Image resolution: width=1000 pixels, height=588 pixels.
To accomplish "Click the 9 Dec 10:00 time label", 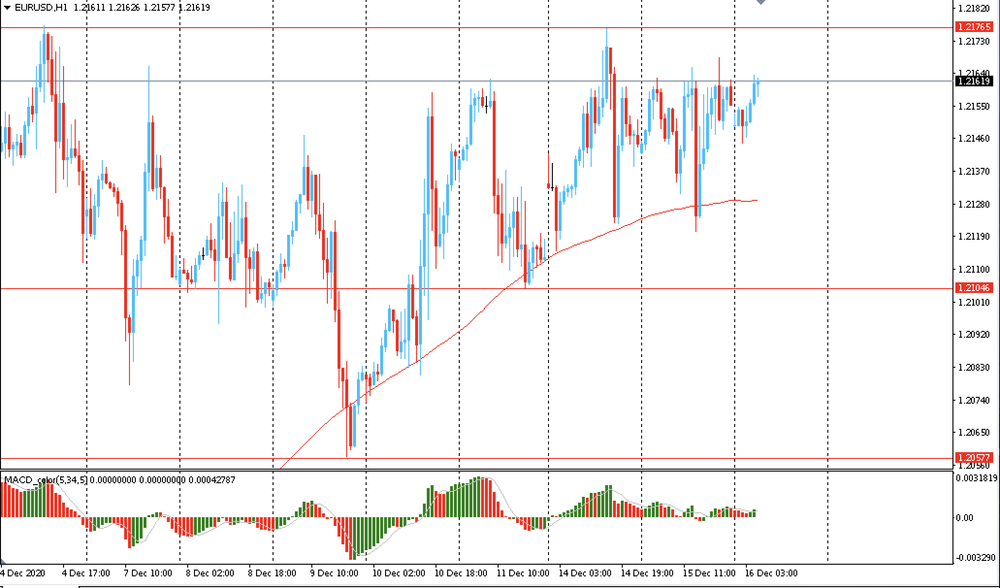I will pos(335,573).
